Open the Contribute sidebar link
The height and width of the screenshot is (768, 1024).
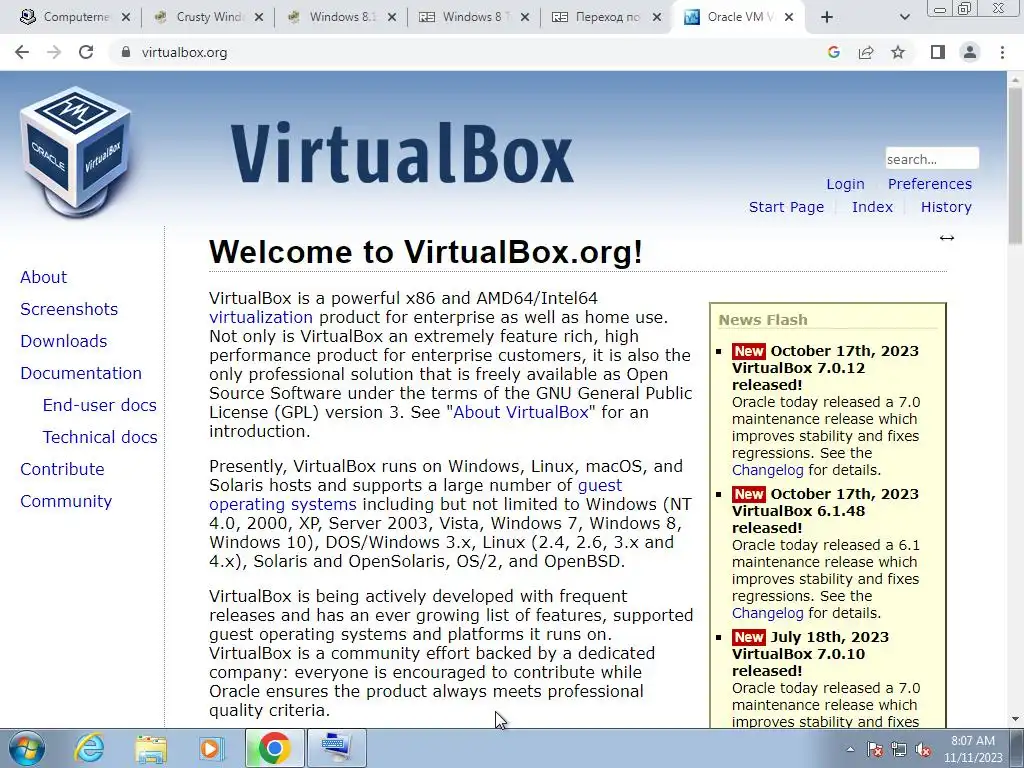pos(62,469)
